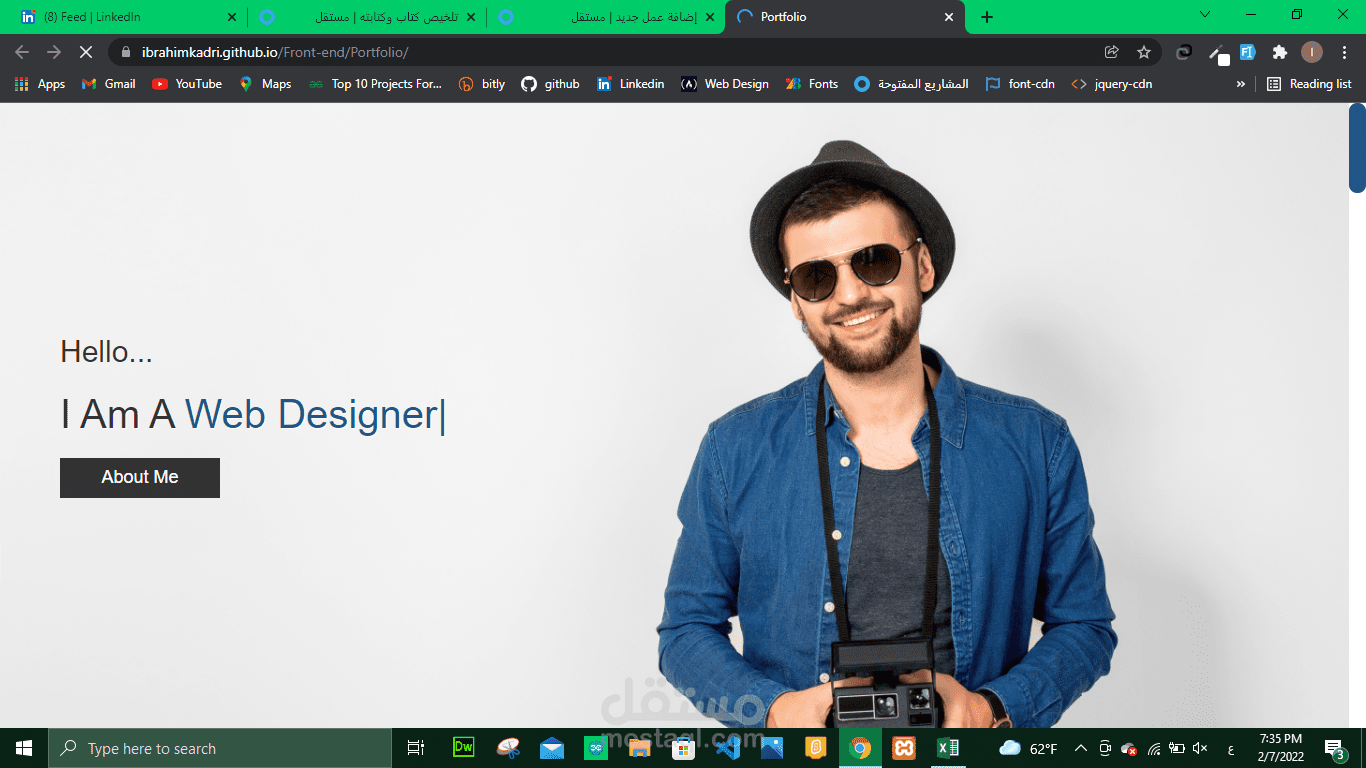Open Chrome's three-dot menu
This screenshot has height=768, width=1366.
(1345, 52)
